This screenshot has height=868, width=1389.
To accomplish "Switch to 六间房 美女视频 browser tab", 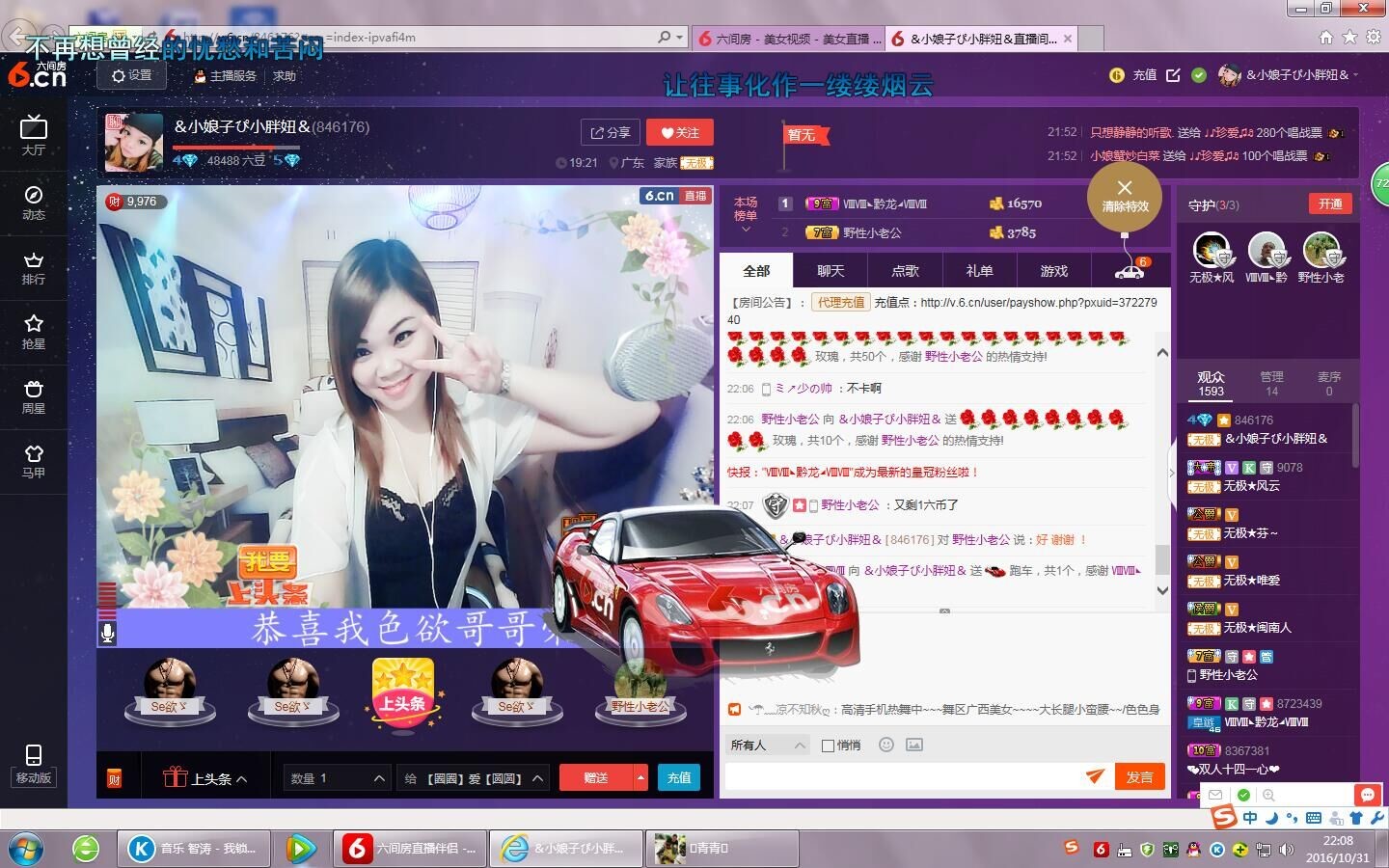I will 789,39.
